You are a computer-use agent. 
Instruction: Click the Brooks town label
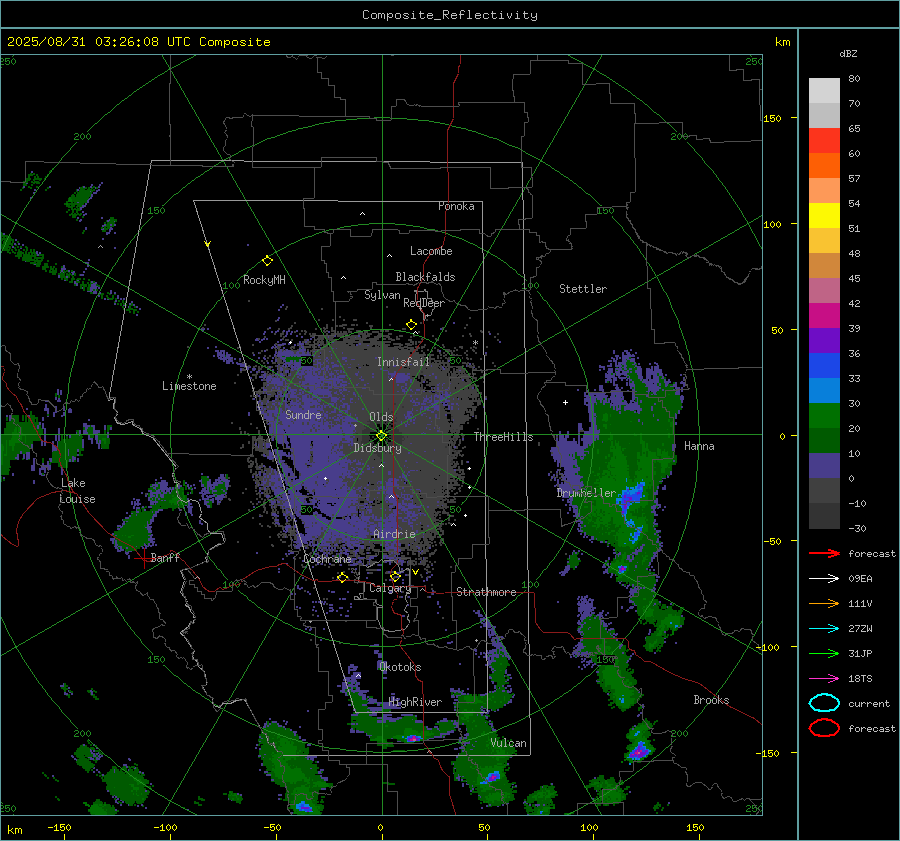click(711, 700)
